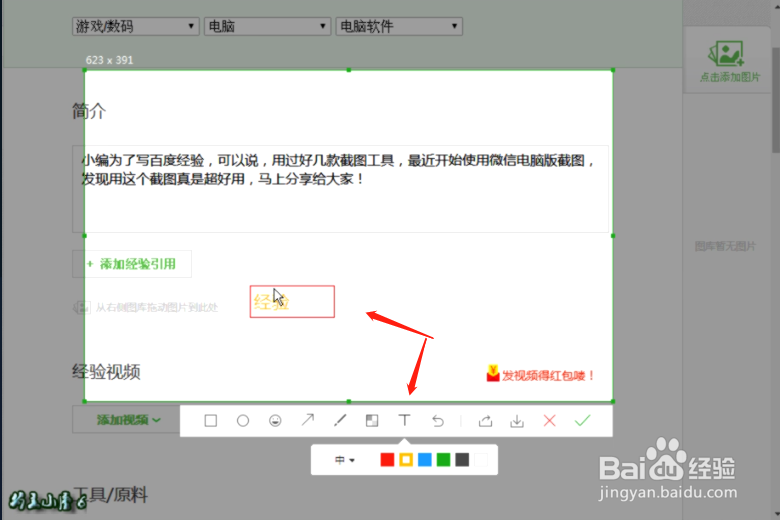The height and width of the screenshot is (520, 780).
Task: Click 点击添加图片 image upload icon
Action: point(729,60)
